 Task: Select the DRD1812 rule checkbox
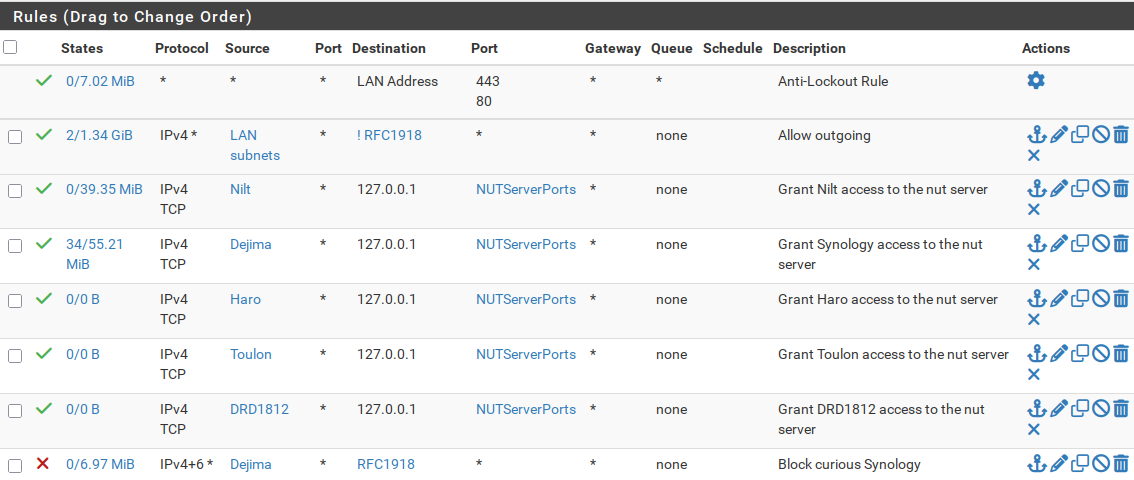14,411
